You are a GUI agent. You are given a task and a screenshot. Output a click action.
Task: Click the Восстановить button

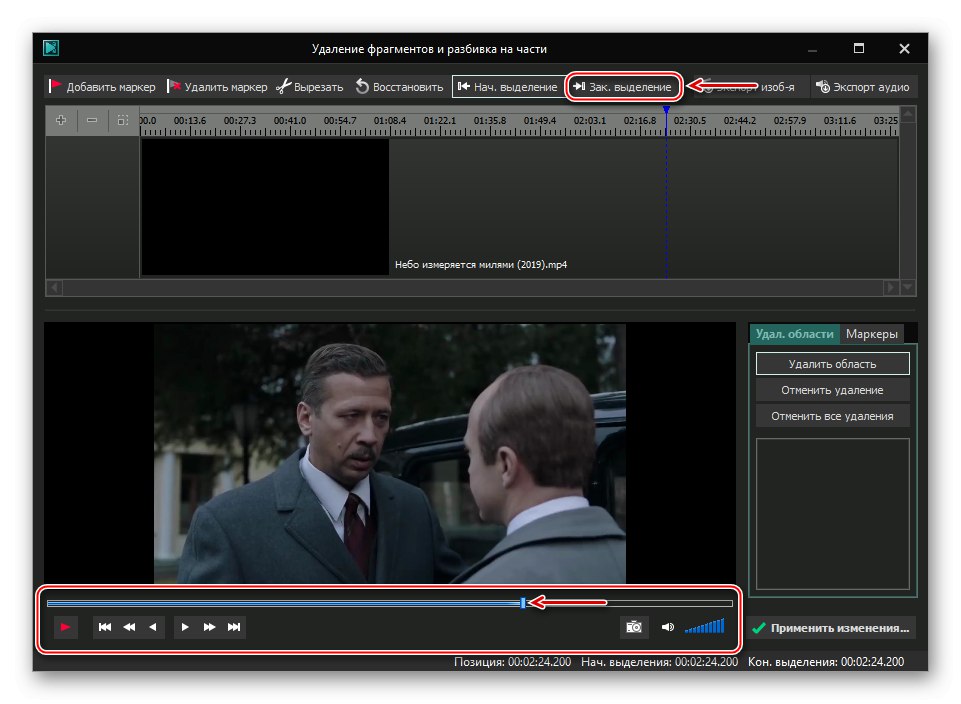[399, 86]
